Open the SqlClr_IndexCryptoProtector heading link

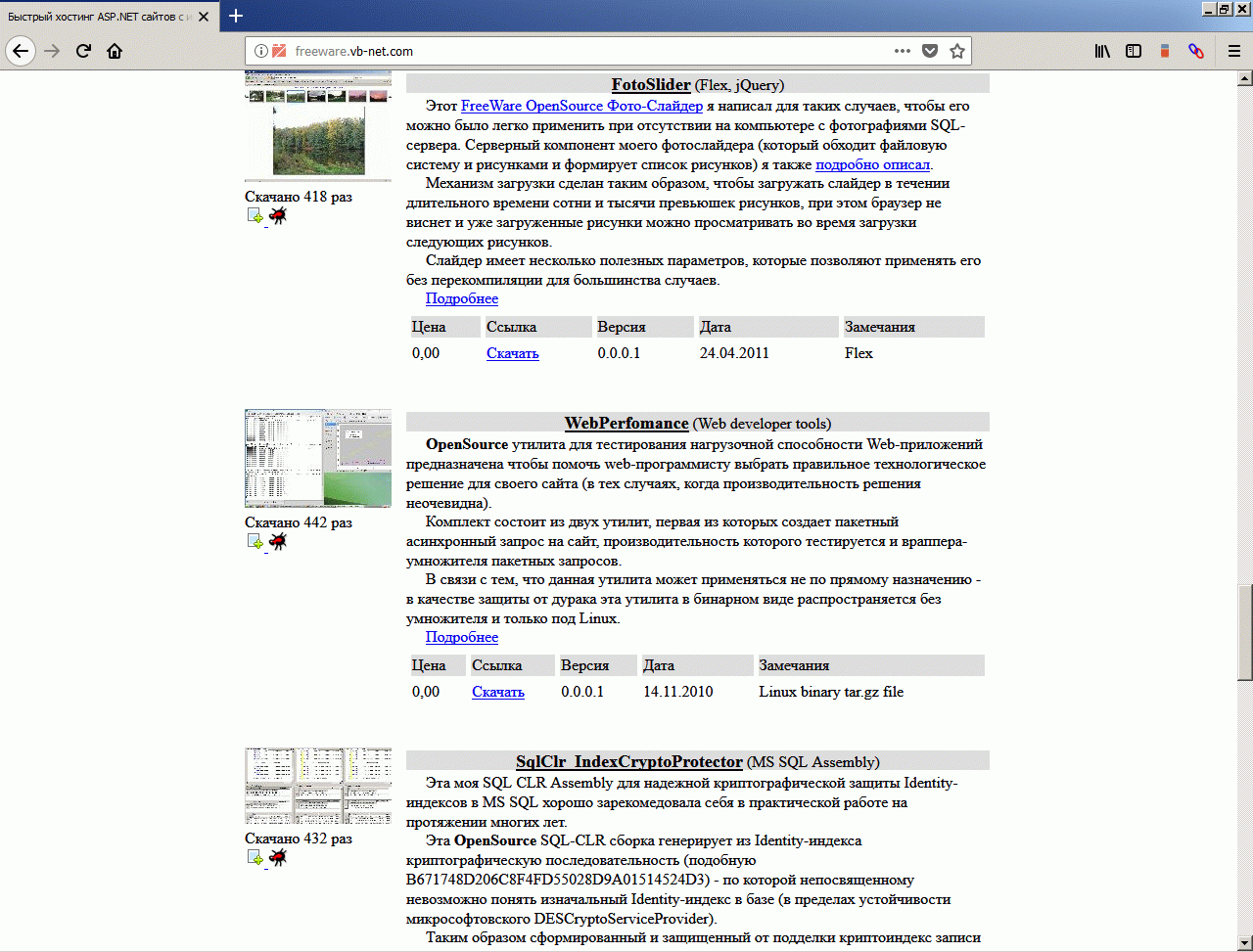629,762
